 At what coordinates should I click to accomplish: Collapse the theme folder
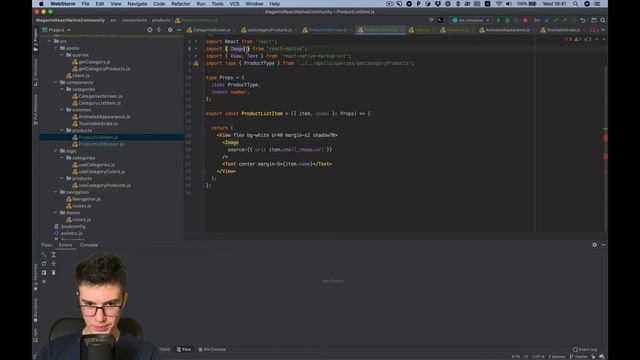point(56,213)
